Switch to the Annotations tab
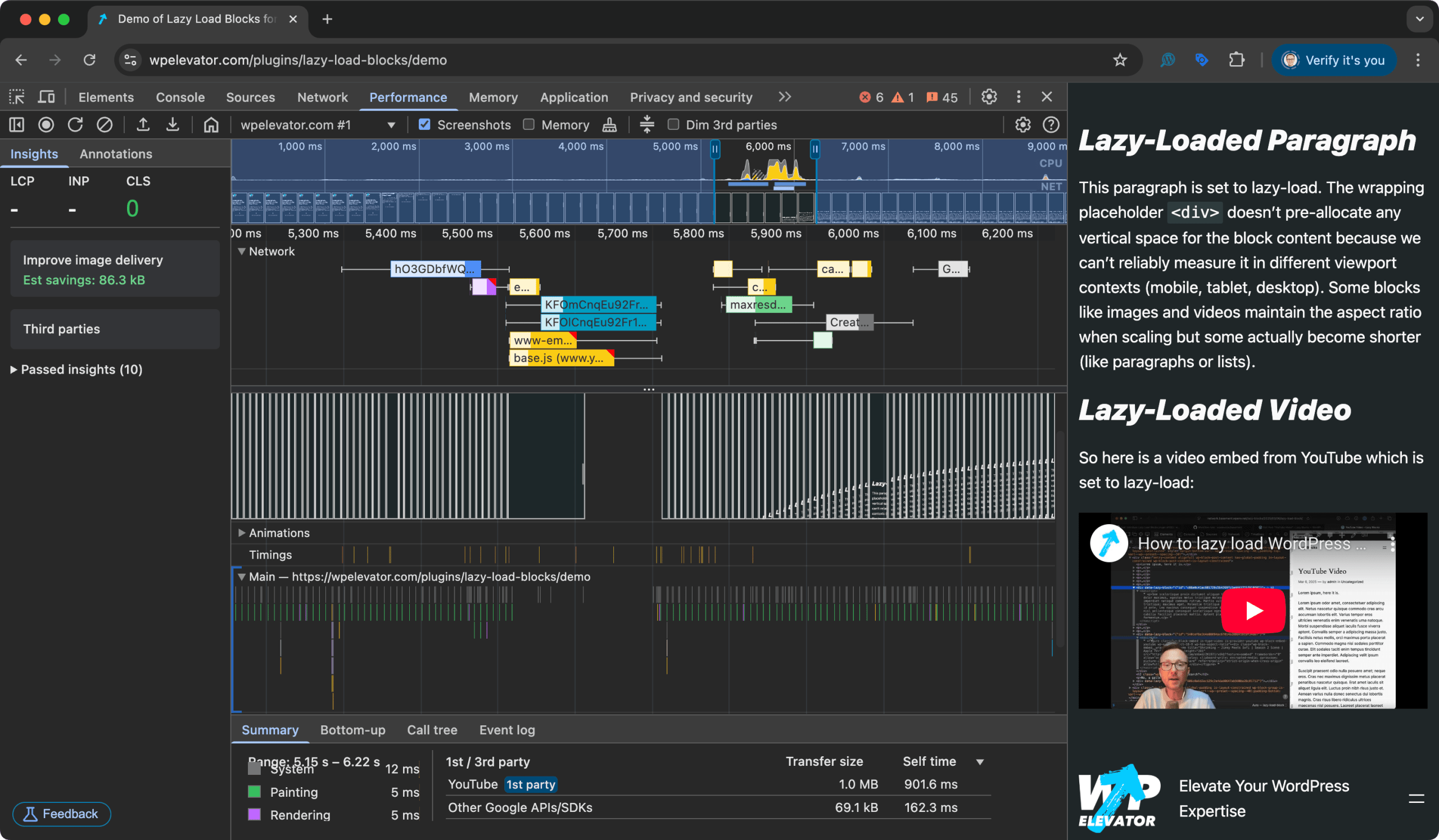The height and width of the screenshot is (840, 1439). (116, 154)
